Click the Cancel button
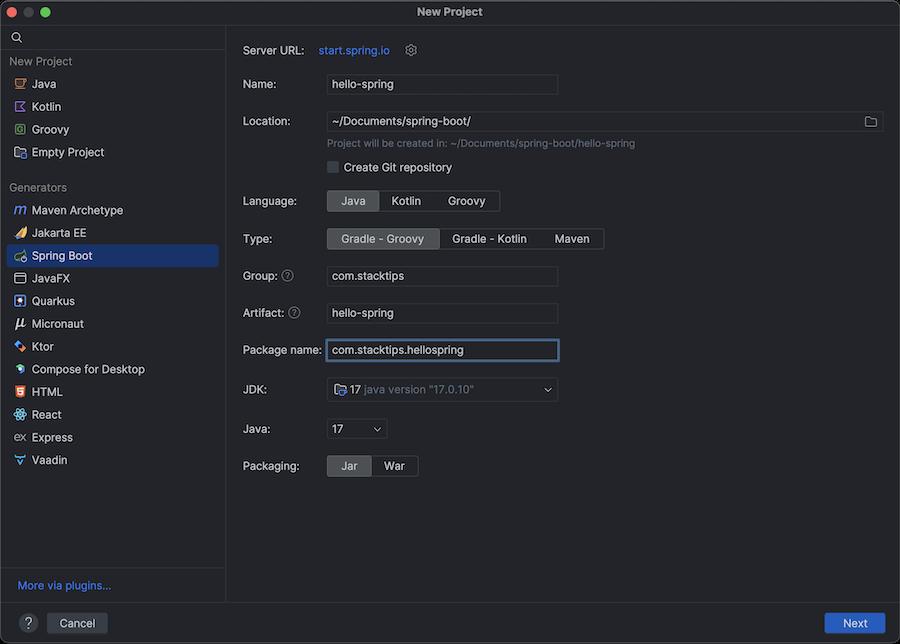This screenshot has width=900, height=644. 77,623
